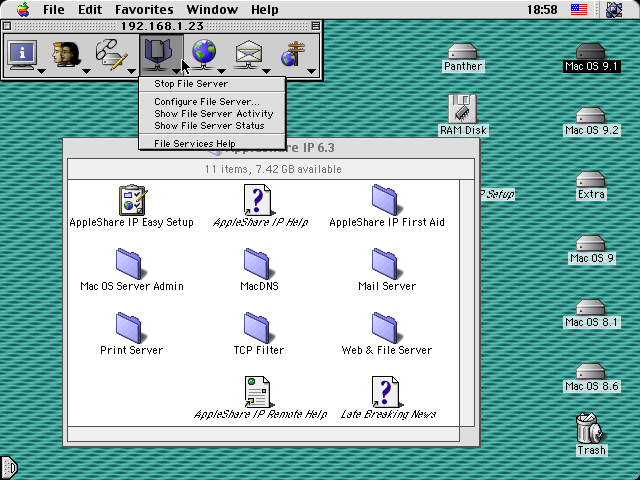Open the Favorites menu
The image size is (640, 480).
click(144, 9)
